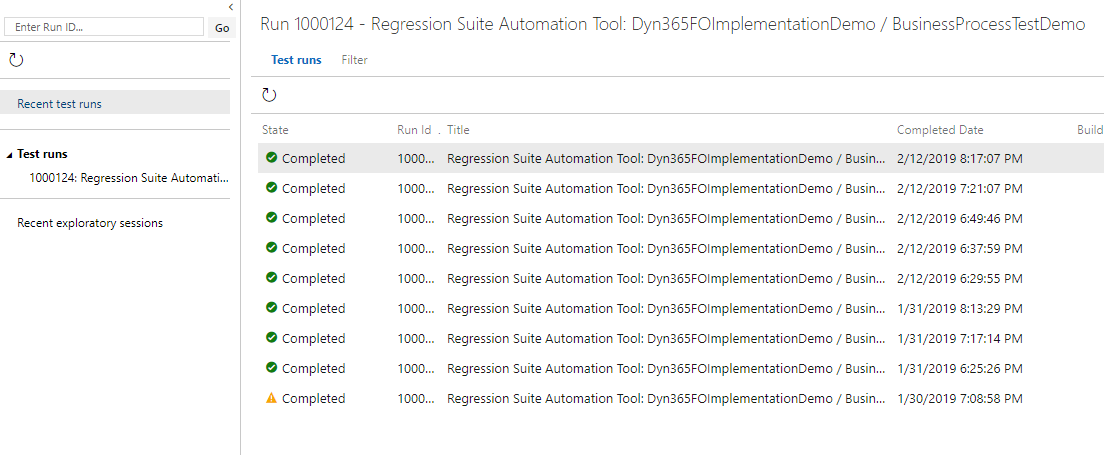Click orange warning icon on 1/30/2019 run

271,398
